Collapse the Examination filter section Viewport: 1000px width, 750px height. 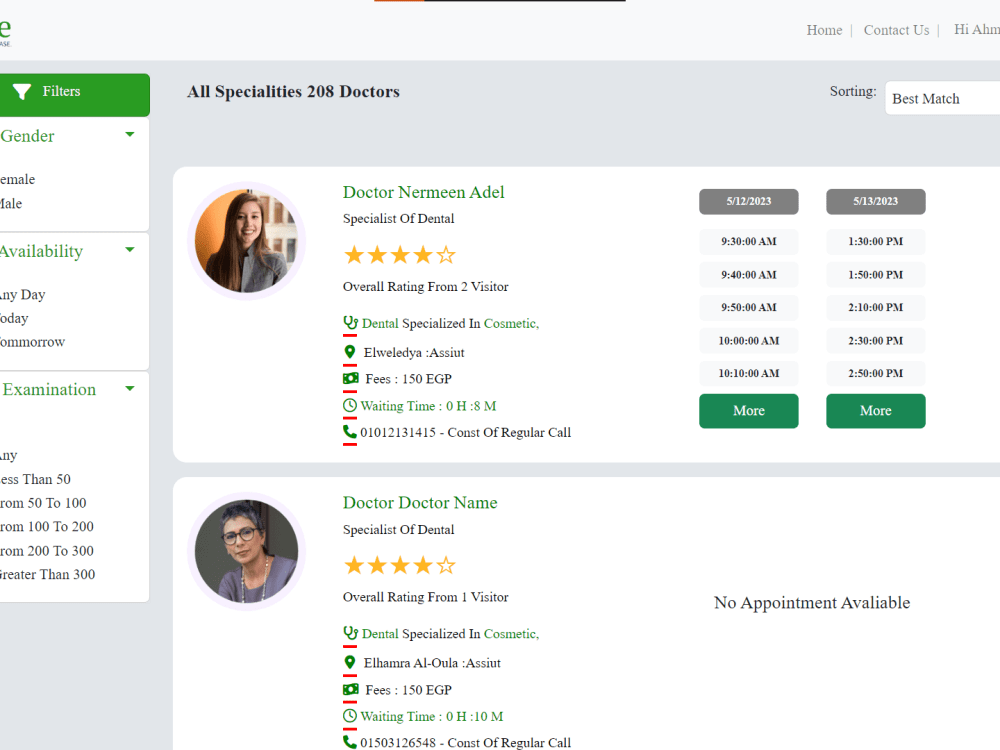pyautogui.click(x=130, y=388)
